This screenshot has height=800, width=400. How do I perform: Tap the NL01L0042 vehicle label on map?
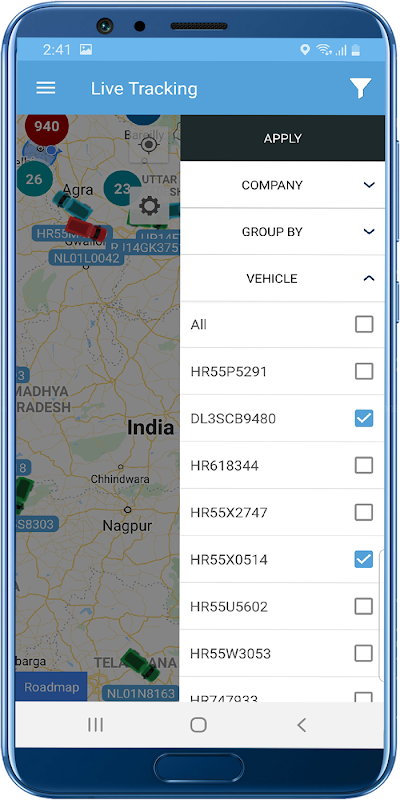pyautogui.click(x=87, y=258)
